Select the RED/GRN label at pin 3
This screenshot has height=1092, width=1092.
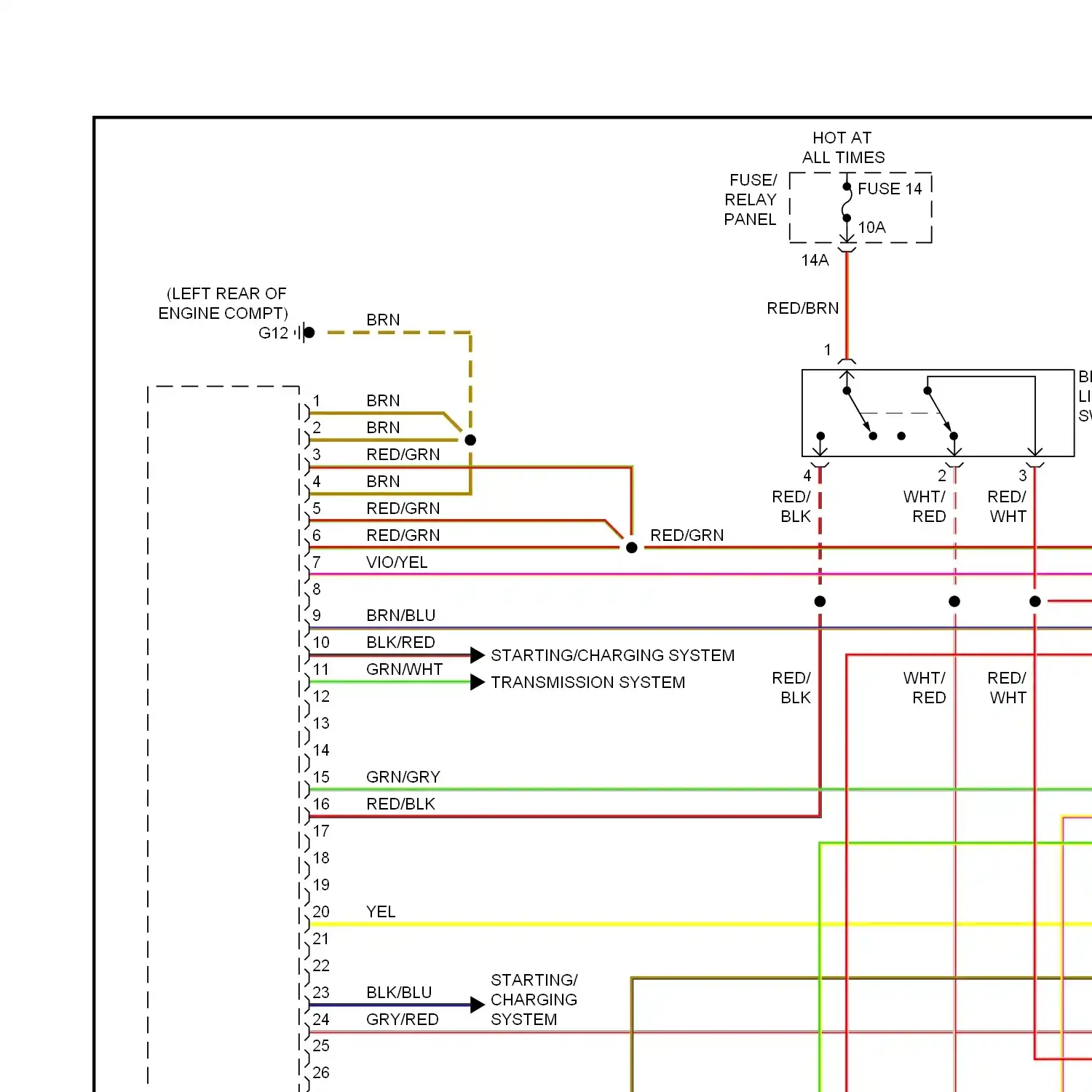click(403, 454)
